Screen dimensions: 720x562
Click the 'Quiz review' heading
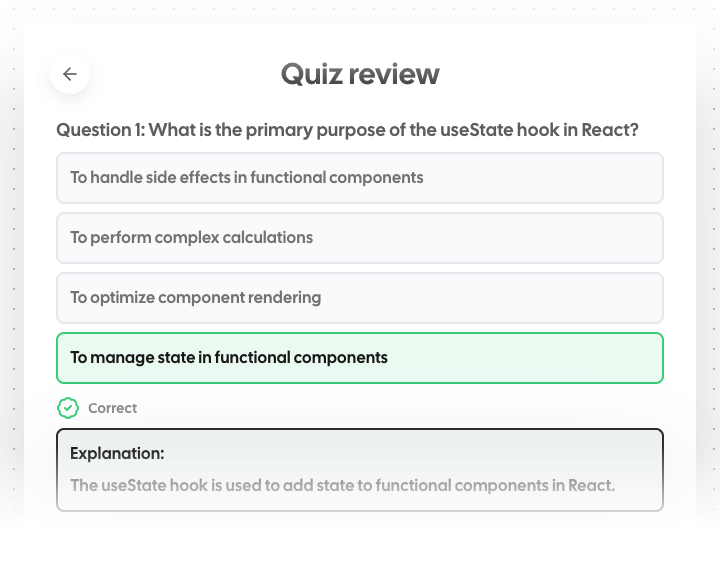(360, 74)
